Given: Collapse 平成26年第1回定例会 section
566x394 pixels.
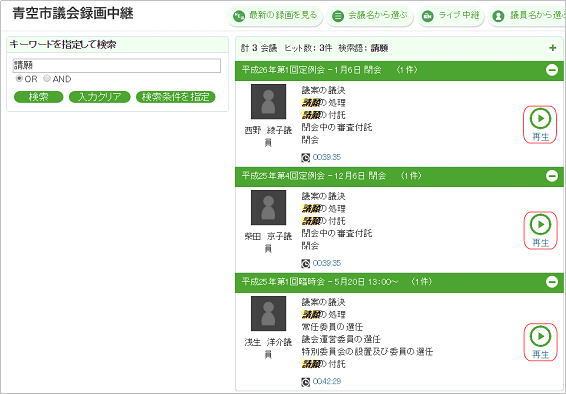Looking at the screenshot, I should tap(552, 70).
